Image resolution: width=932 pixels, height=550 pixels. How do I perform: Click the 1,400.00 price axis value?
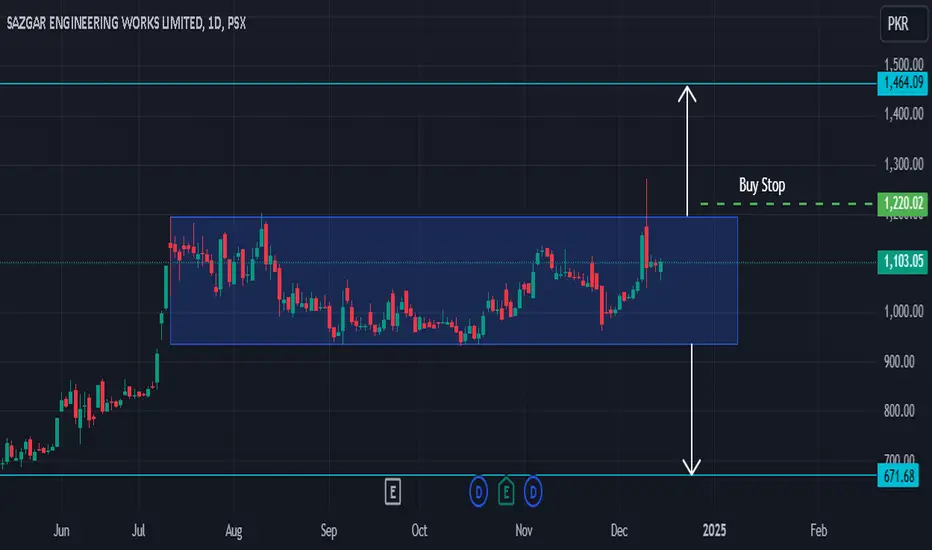click(x=903, y=114)
